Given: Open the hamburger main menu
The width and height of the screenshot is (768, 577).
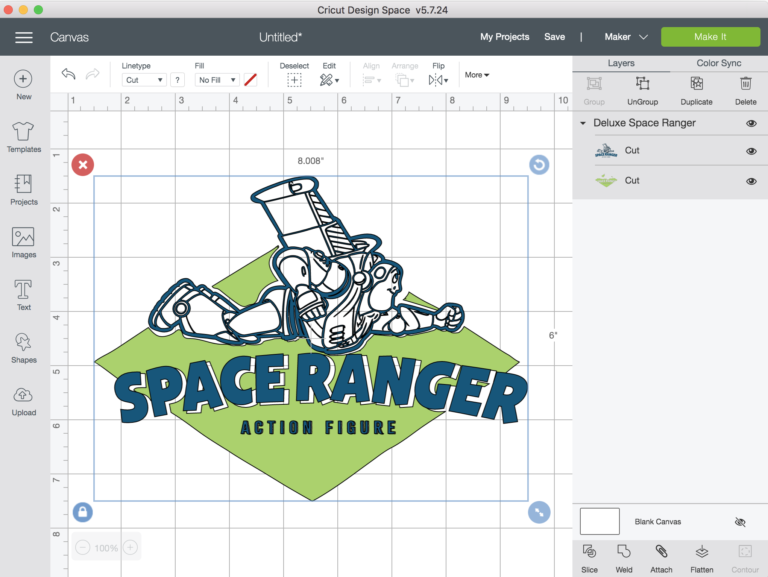Looking at the screenshot, I should [x=24, y=37].
